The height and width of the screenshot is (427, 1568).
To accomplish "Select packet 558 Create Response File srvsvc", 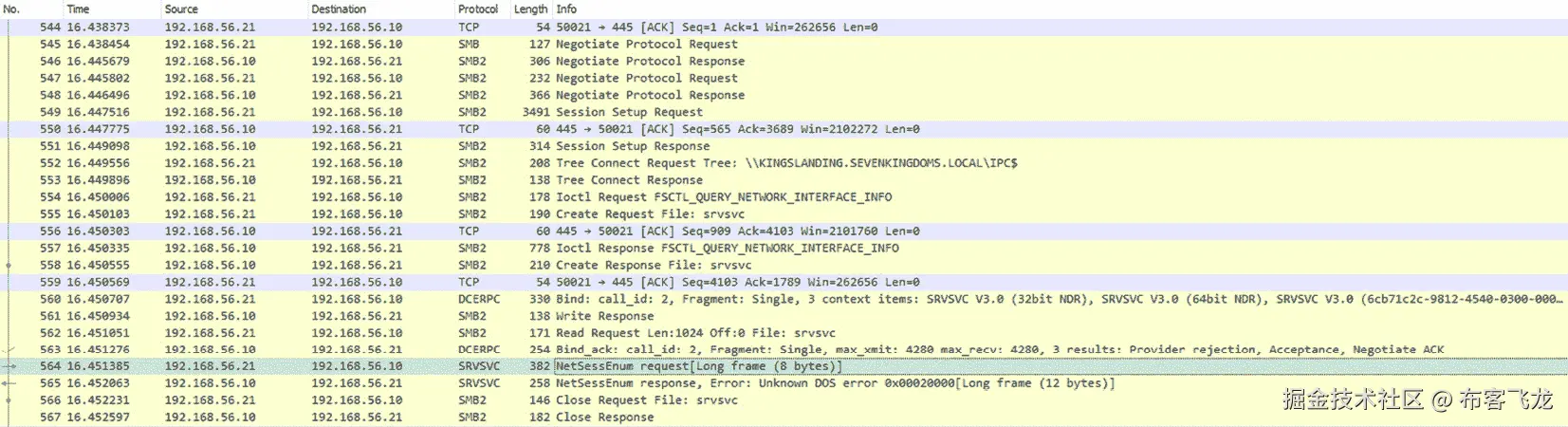I will [x=784, y=265].
